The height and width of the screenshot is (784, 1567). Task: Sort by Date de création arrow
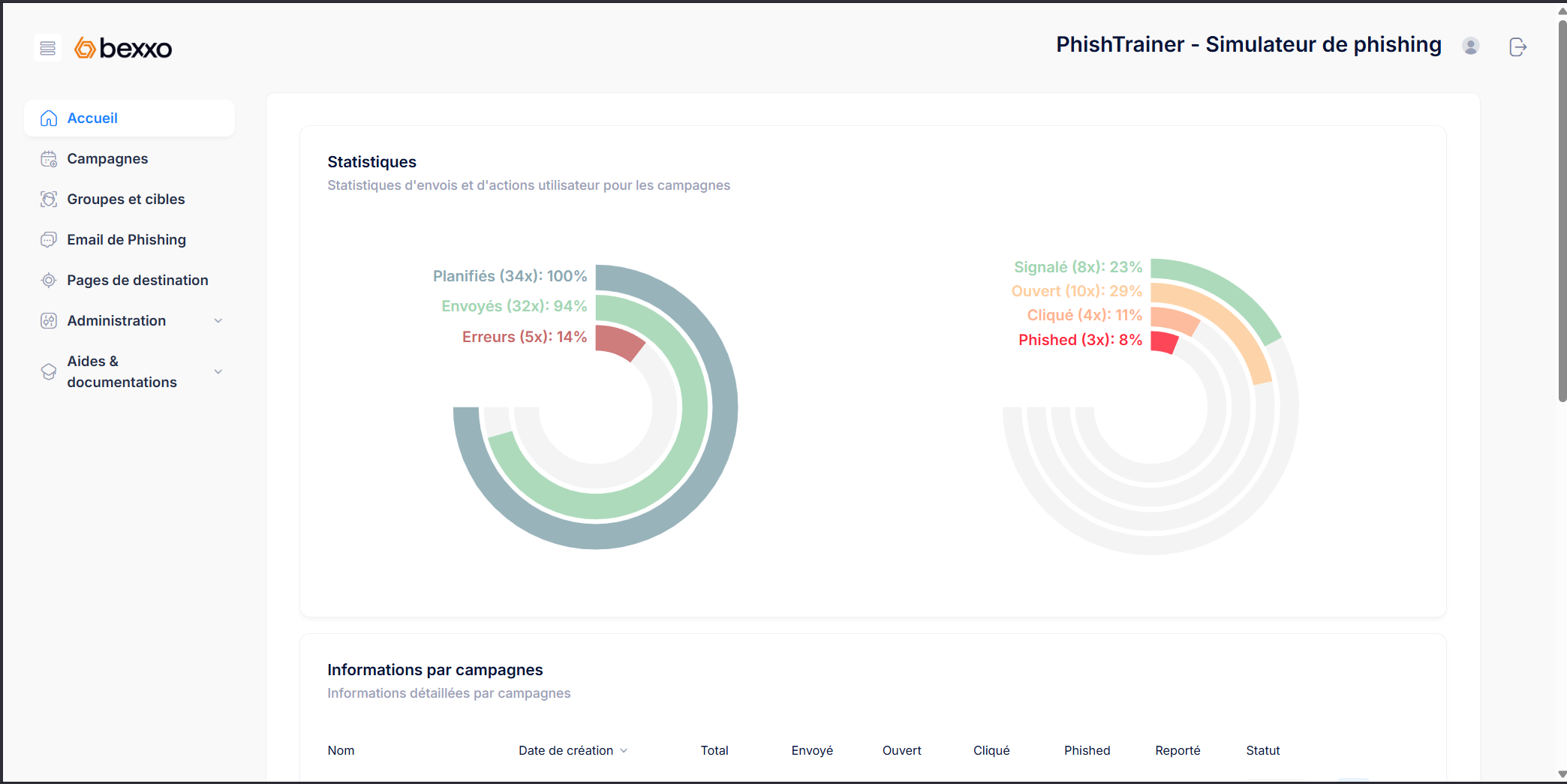tap(624, 751)
